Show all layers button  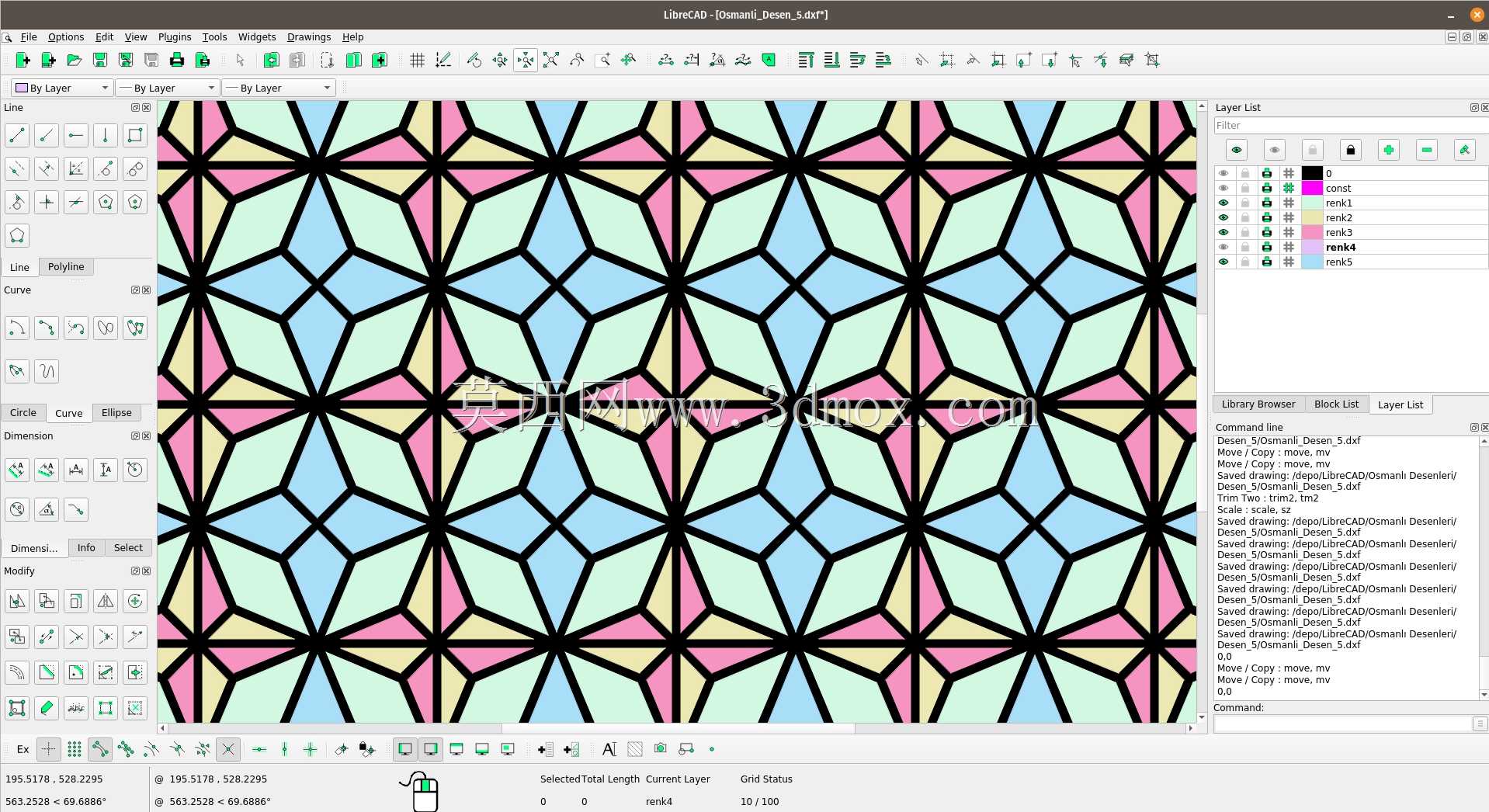[x=1236, y=150]
